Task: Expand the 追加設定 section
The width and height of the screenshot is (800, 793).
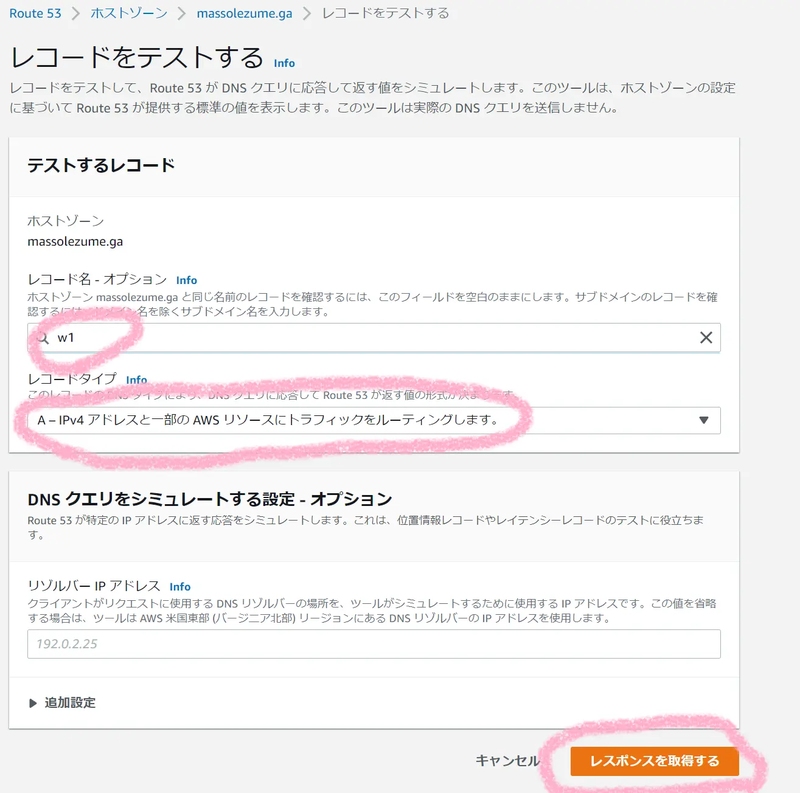Action: click(62, 703)
